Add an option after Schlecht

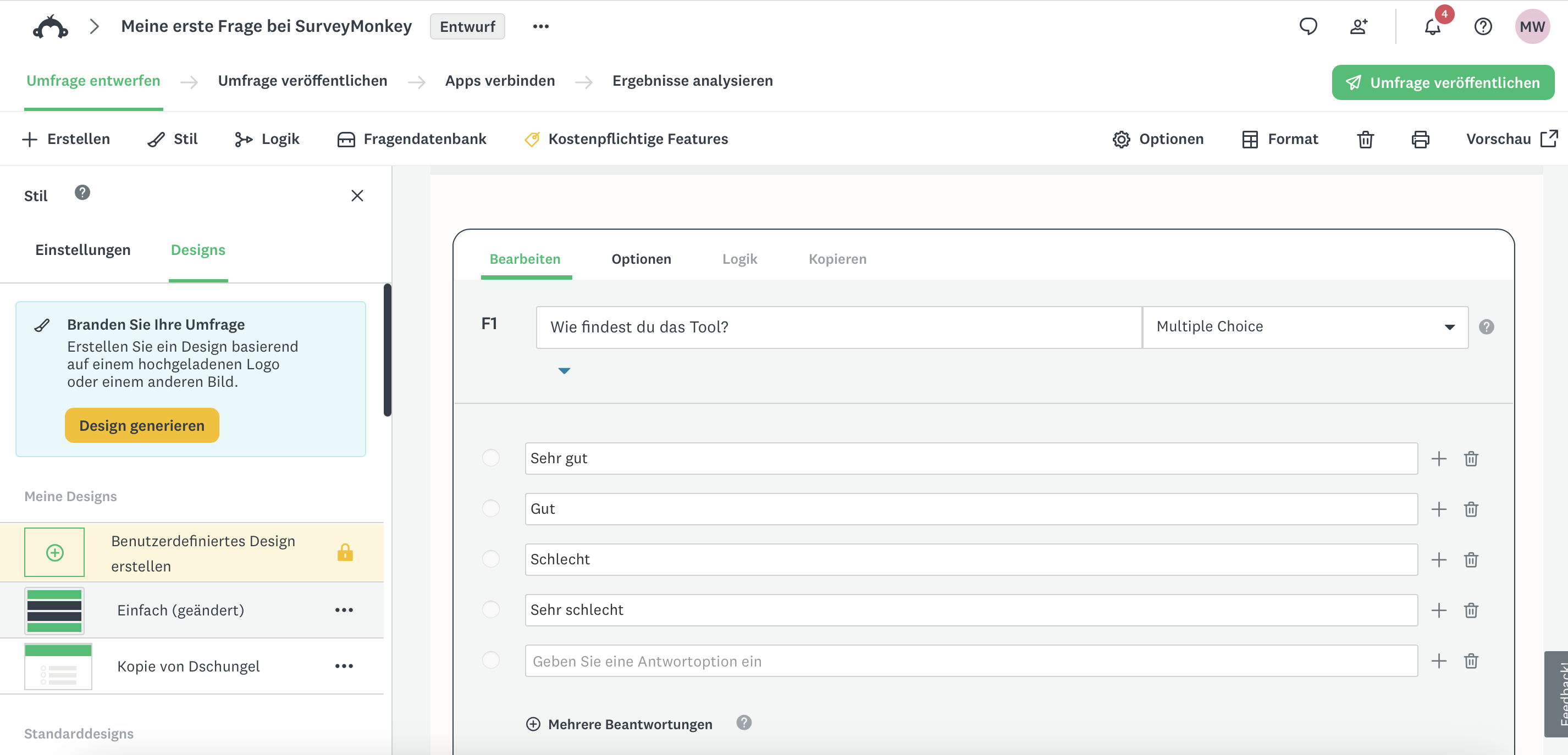pos(1439,560)
